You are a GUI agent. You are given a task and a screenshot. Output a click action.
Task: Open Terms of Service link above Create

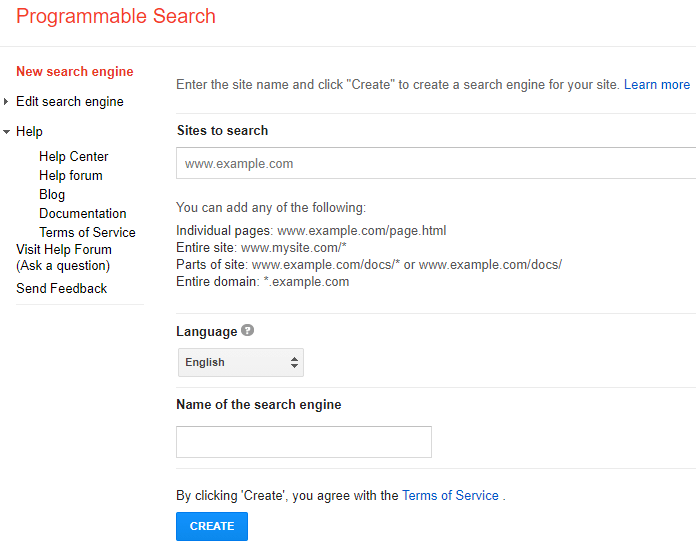pyautogui.click(x=450, y=495)
